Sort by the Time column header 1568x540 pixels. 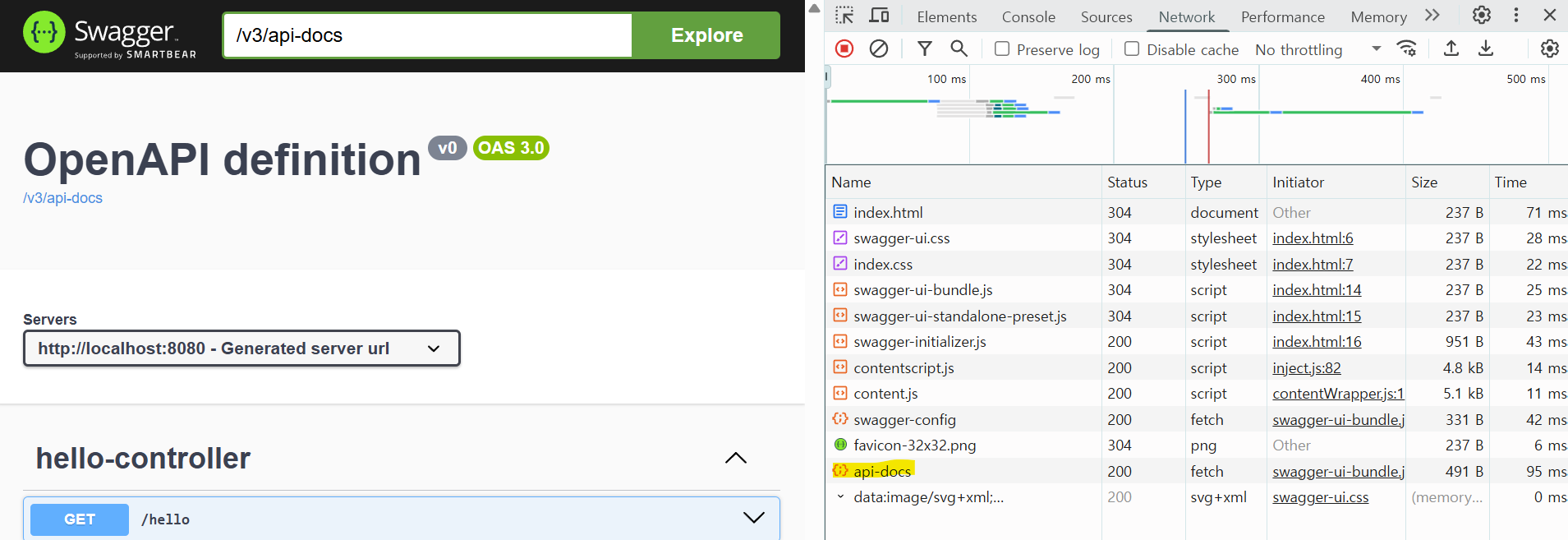coord(1528,182)
